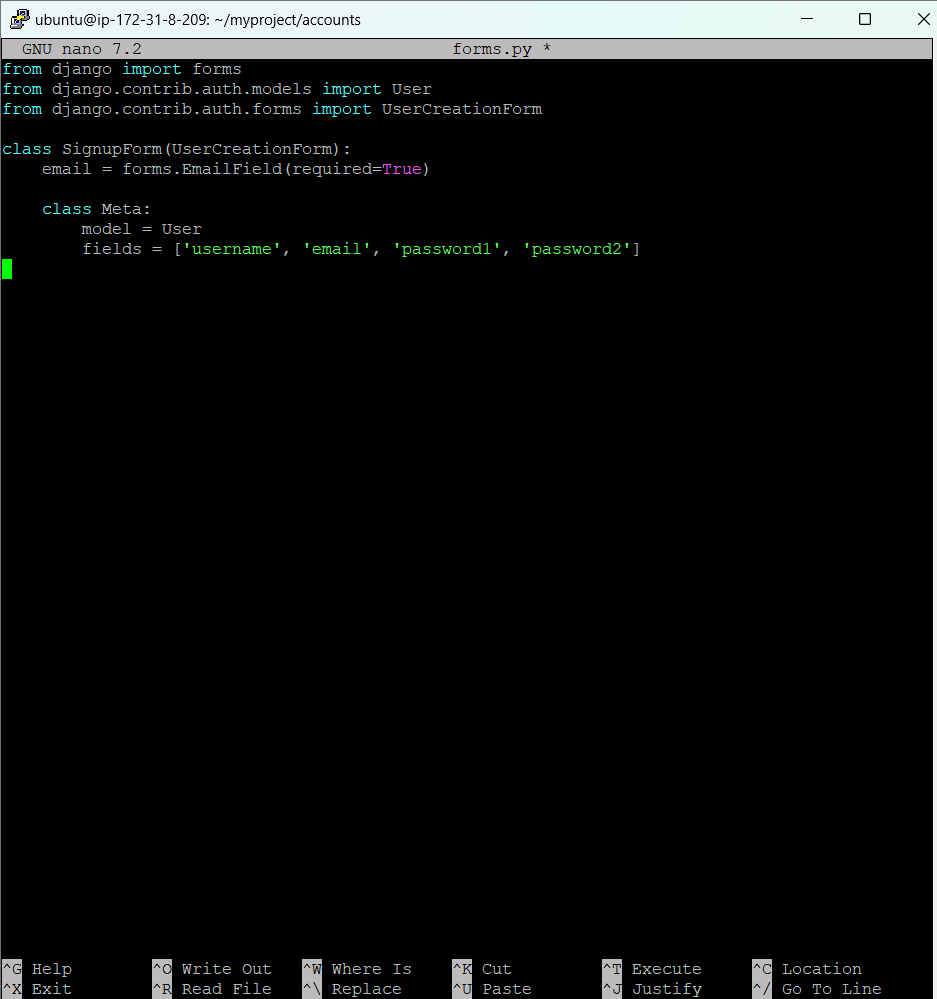Click 'django.contrib.auth.models' module text
Screen dimensions: 937x999
point(182,89)
